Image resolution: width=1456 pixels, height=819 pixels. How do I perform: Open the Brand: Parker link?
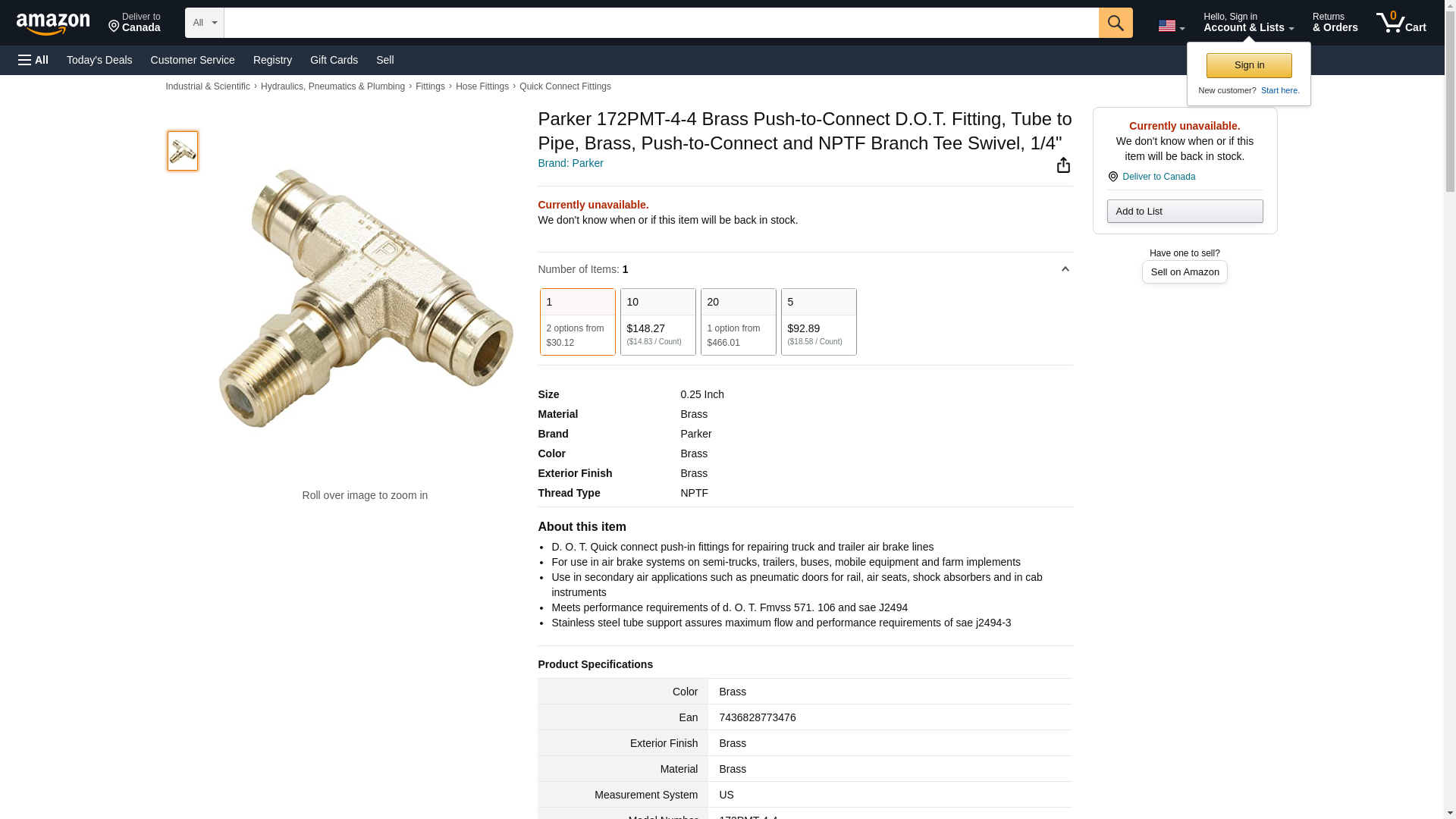click(570, 163)
